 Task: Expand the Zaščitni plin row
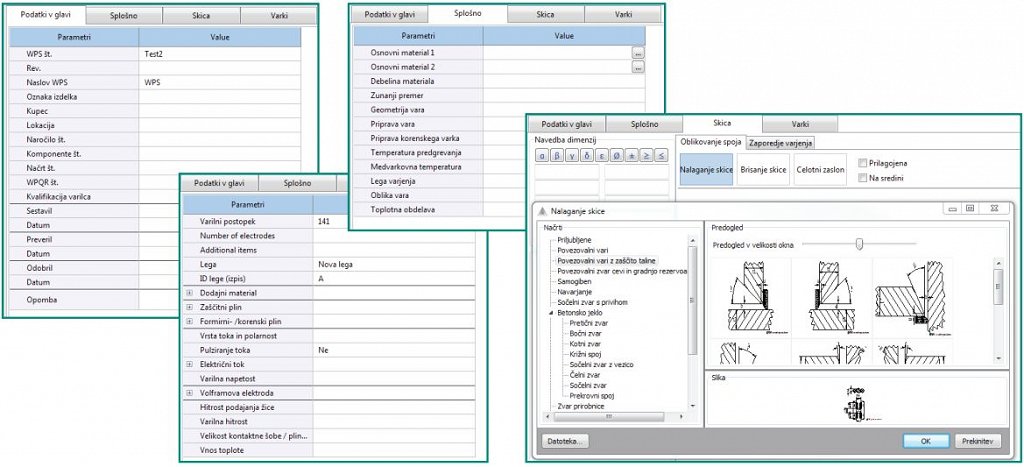coord(190,308)
